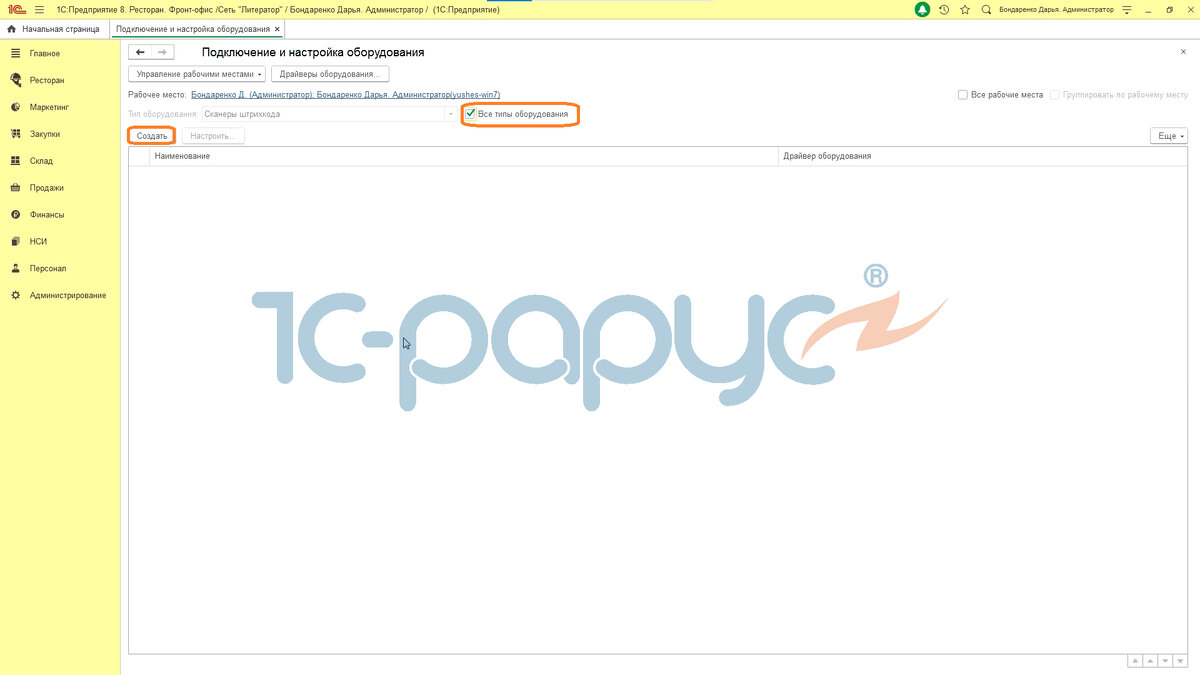The width and height of the screenshot is (1200, 675).
Task: Move one row up in the list
Action: tap(1150, 661)
